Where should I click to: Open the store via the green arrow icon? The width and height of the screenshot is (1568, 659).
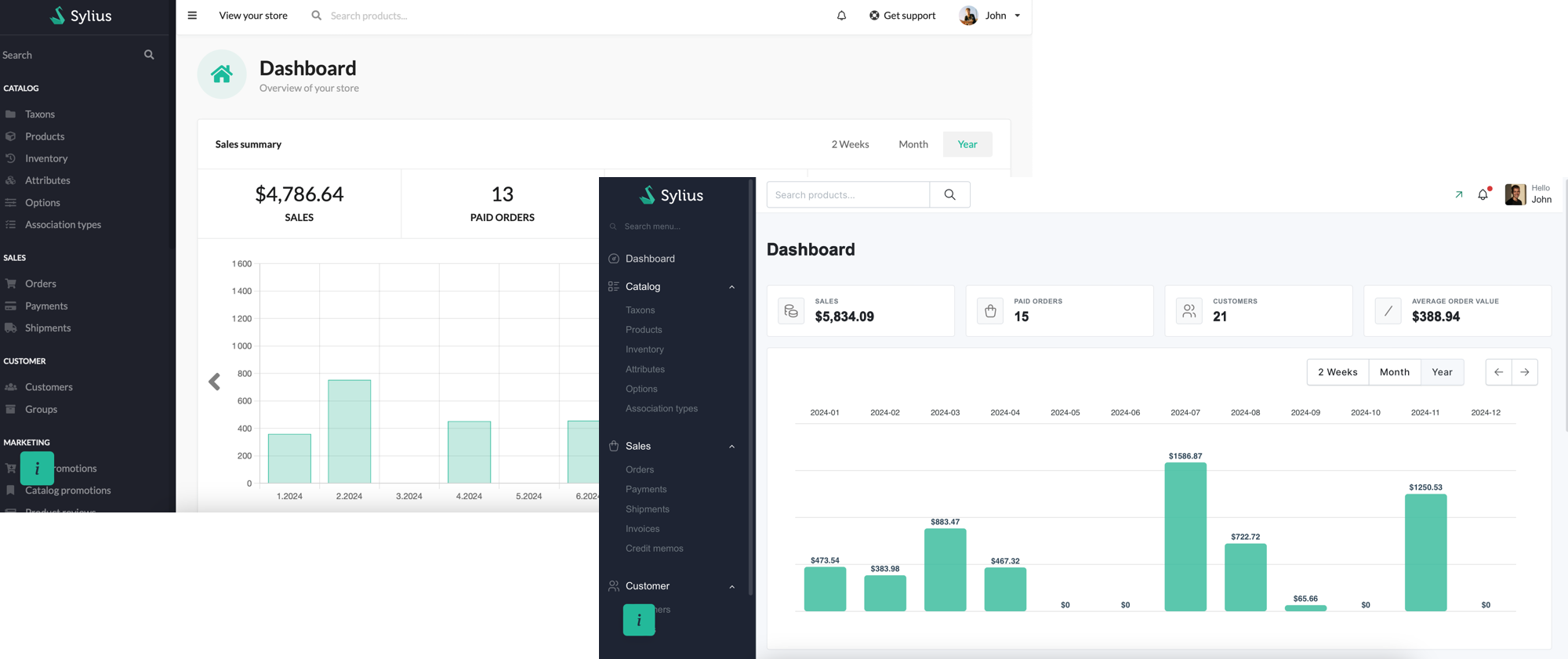1459,194
